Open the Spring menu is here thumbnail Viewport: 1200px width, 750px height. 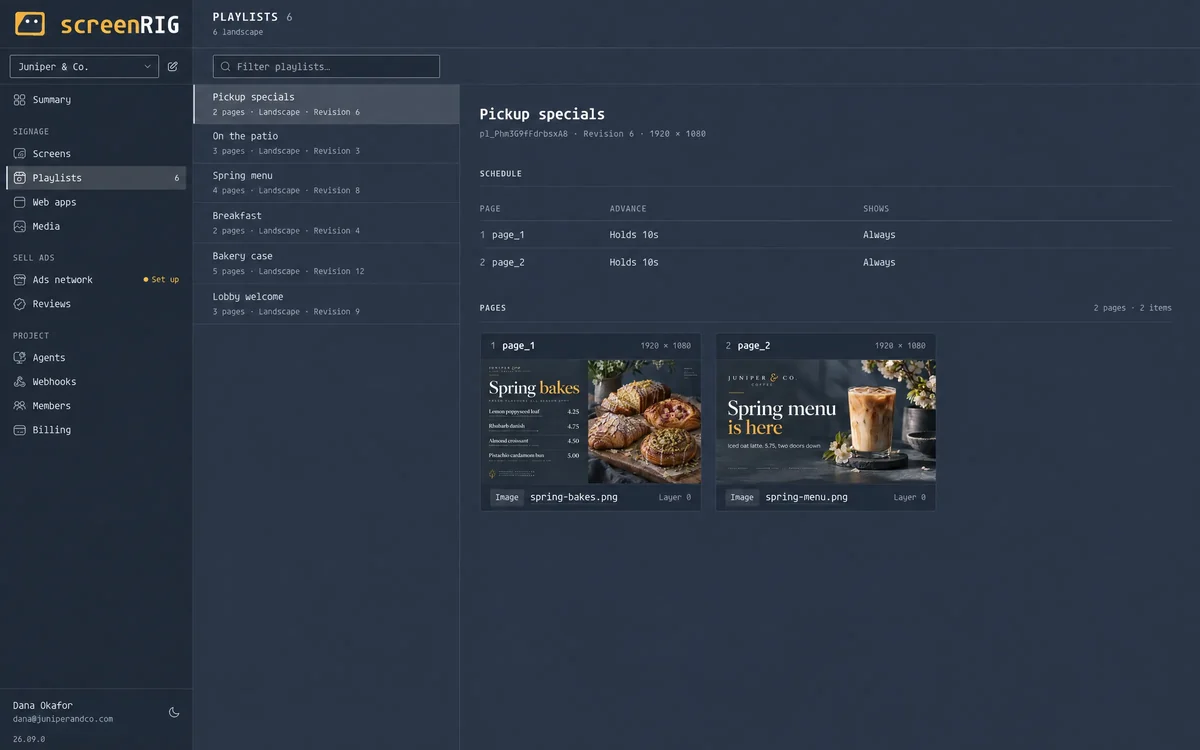click(826, 421)
